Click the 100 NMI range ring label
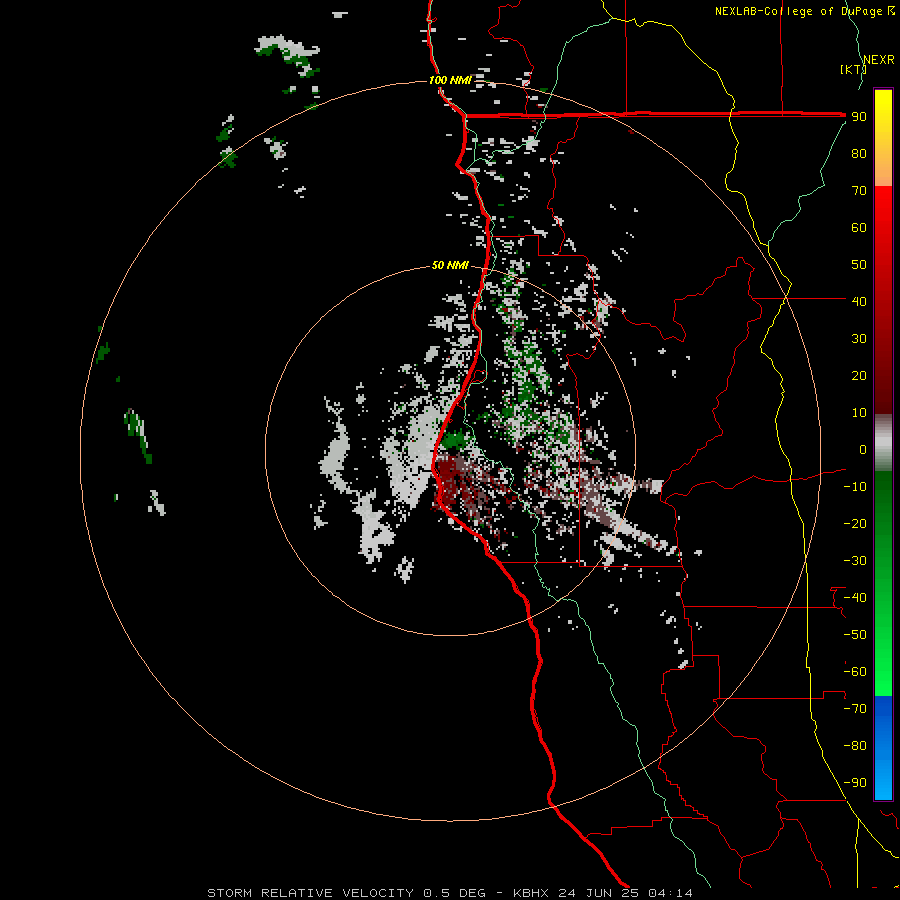 450,80
